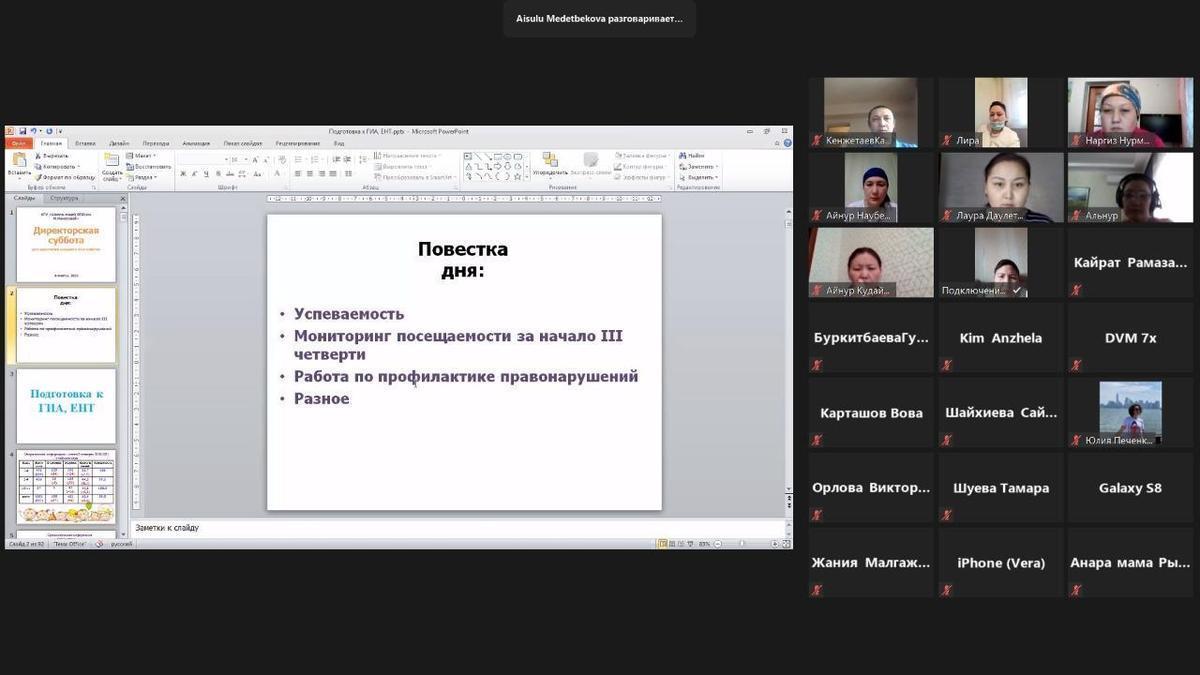
Task: Click the Cut (Вырезать) scissors icon
Action: pos(39,156)
